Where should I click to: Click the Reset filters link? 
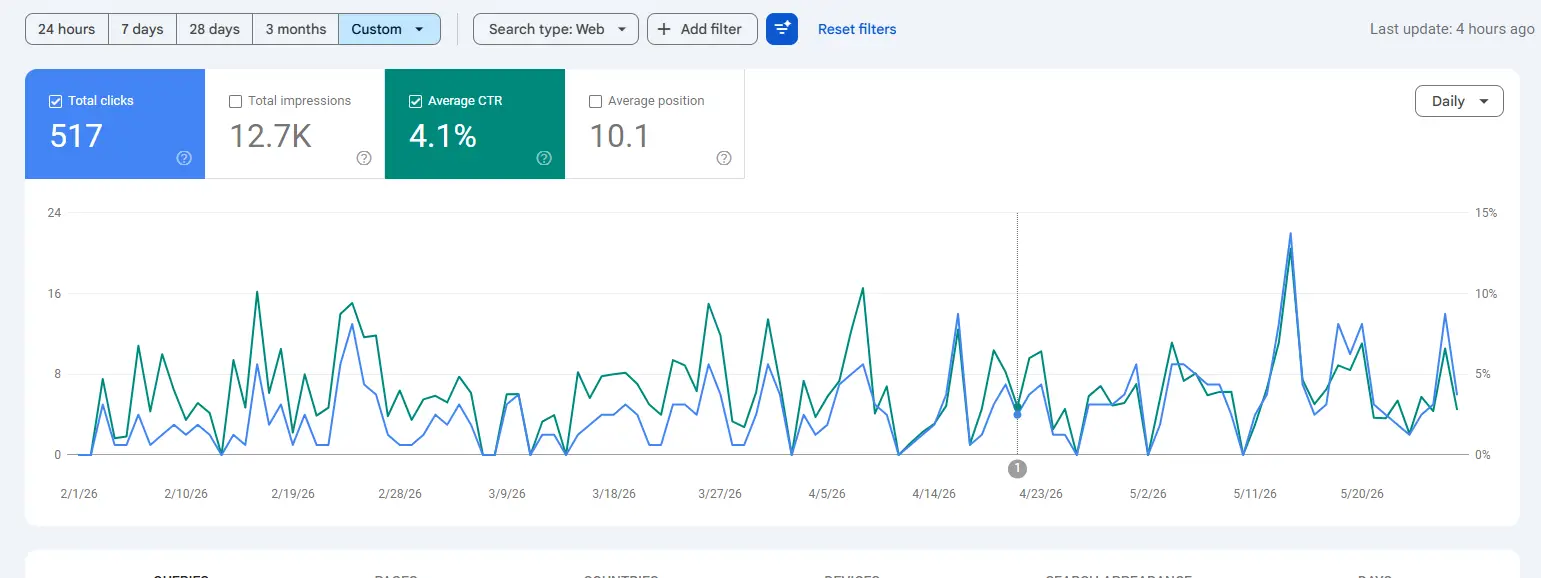tap(857, 29)
